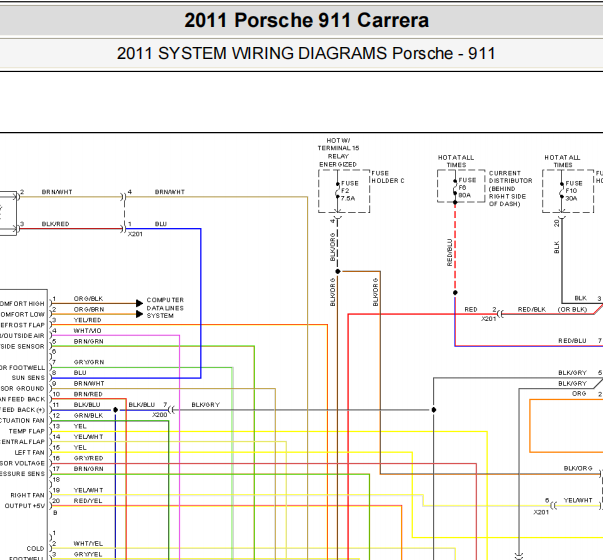Click the 'BRN/GRN' wire label at pin 5
The width and height of the screenshot is (603, 560).
click(88, 342)
